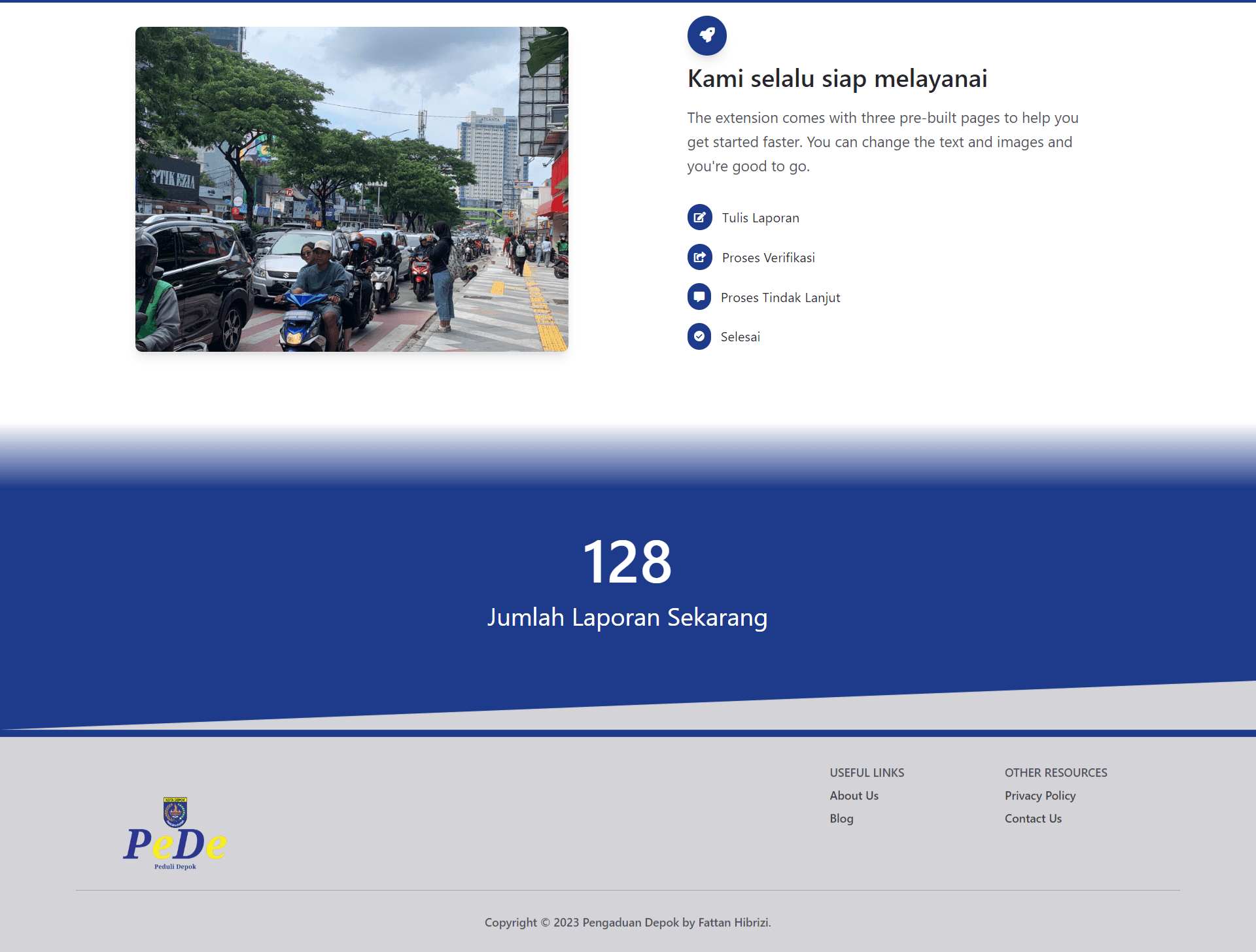Image resolution: width=1256 pixels, height=952 pixels.
Task: Open the About Us link
Action: pyautogui.click(x=854, y=796)
